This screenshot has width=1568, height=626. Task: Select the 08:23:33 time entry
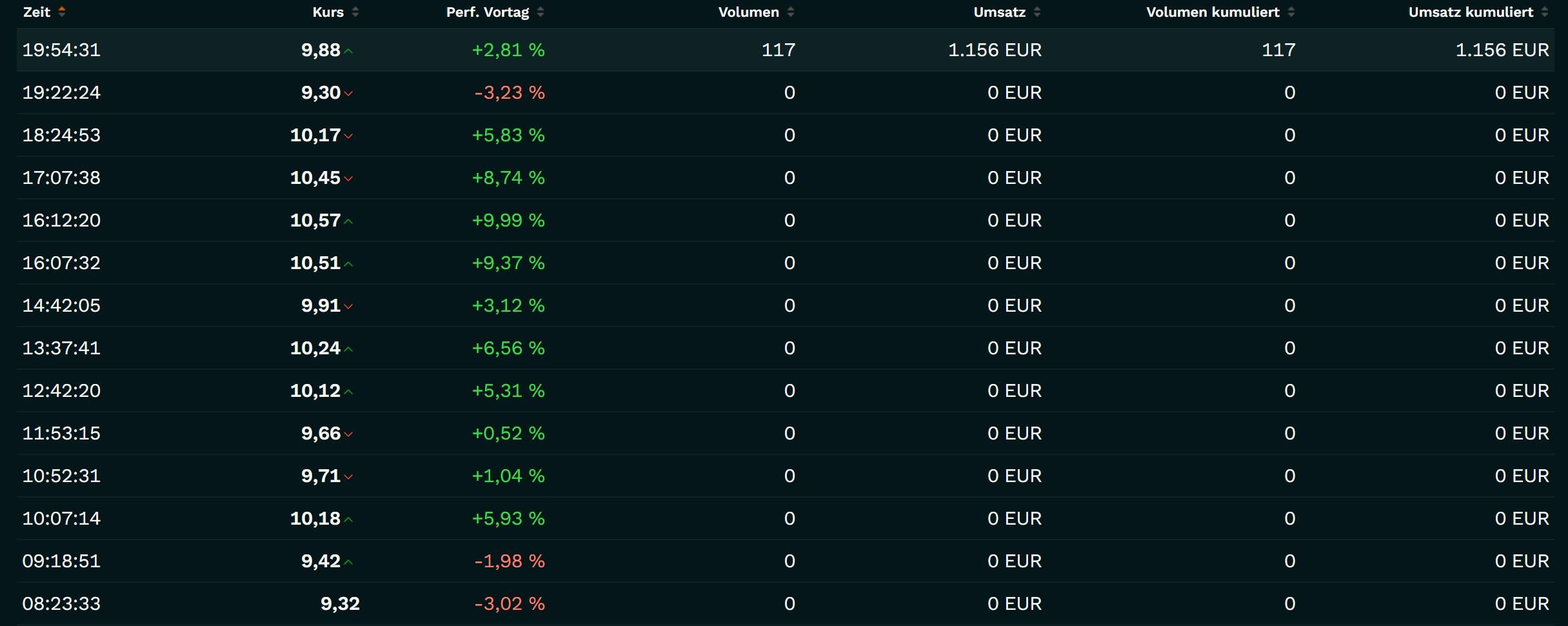61,603
